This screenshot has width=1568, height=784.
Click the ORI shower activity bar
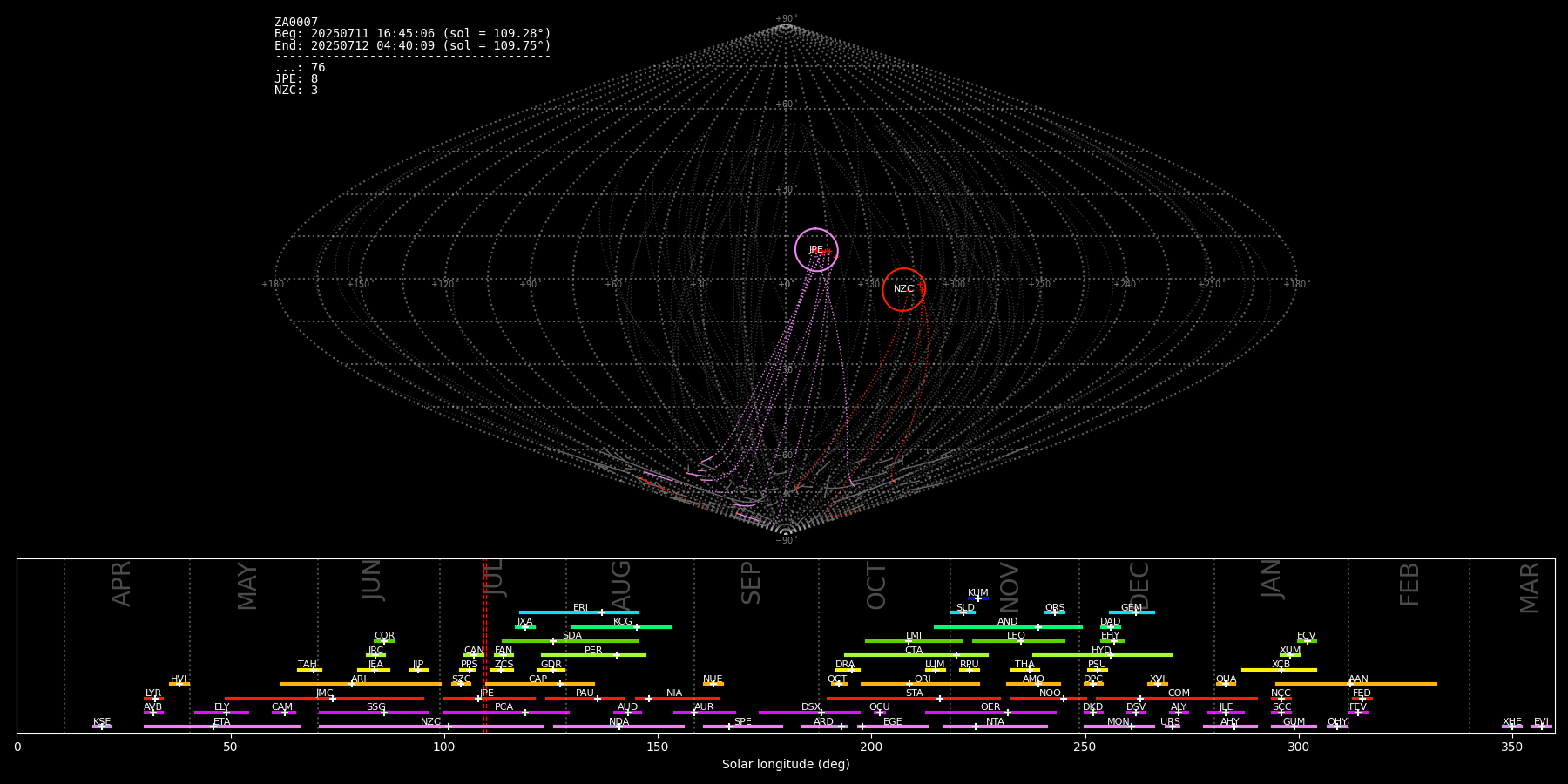coord(920,684)
